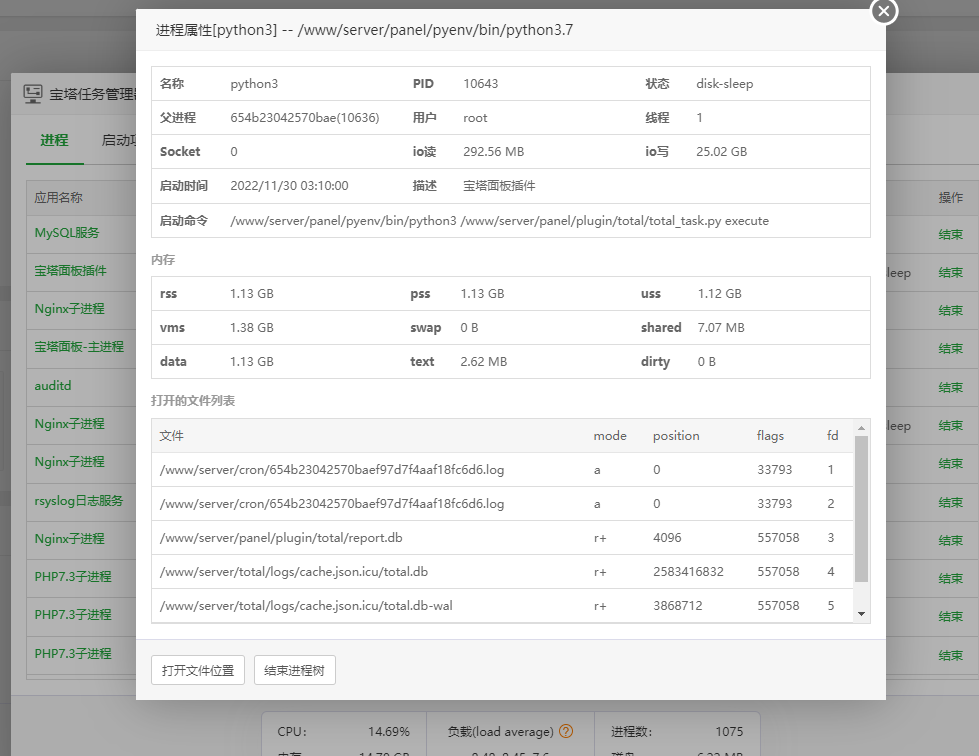
Task: Click the 结束进程树 button
Action: (294, 670)
